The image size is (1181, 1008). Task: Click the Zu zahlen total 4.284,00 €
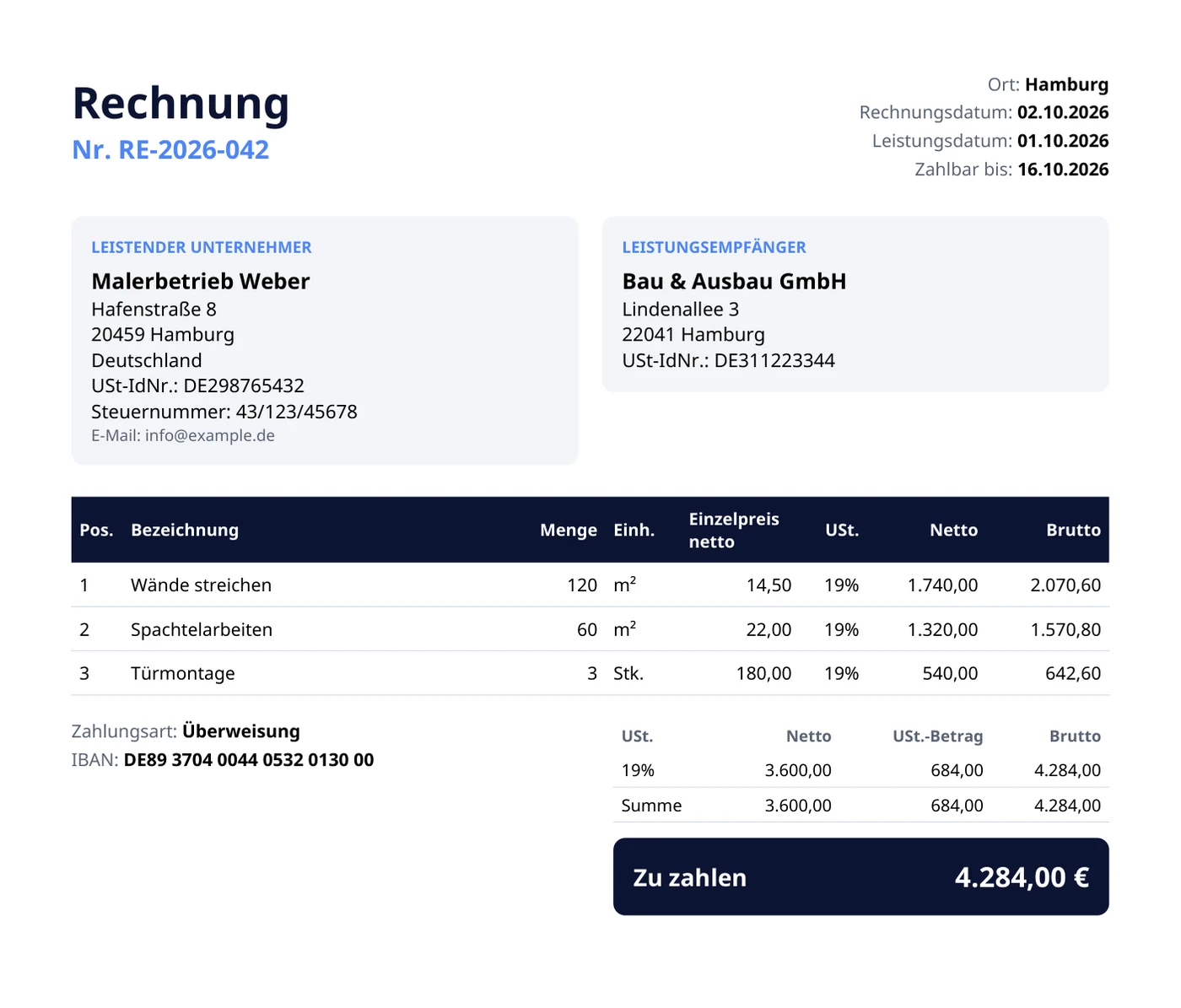point(1022,877)
